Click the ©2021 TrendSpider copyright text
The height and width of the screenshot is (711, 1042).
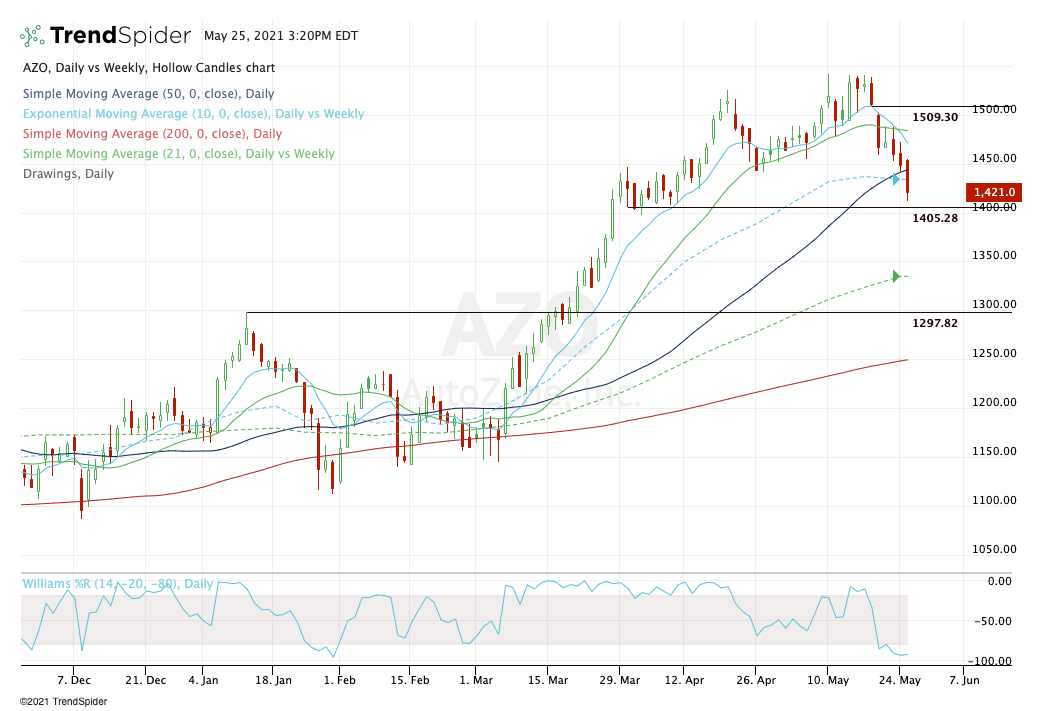pos(62,701)
